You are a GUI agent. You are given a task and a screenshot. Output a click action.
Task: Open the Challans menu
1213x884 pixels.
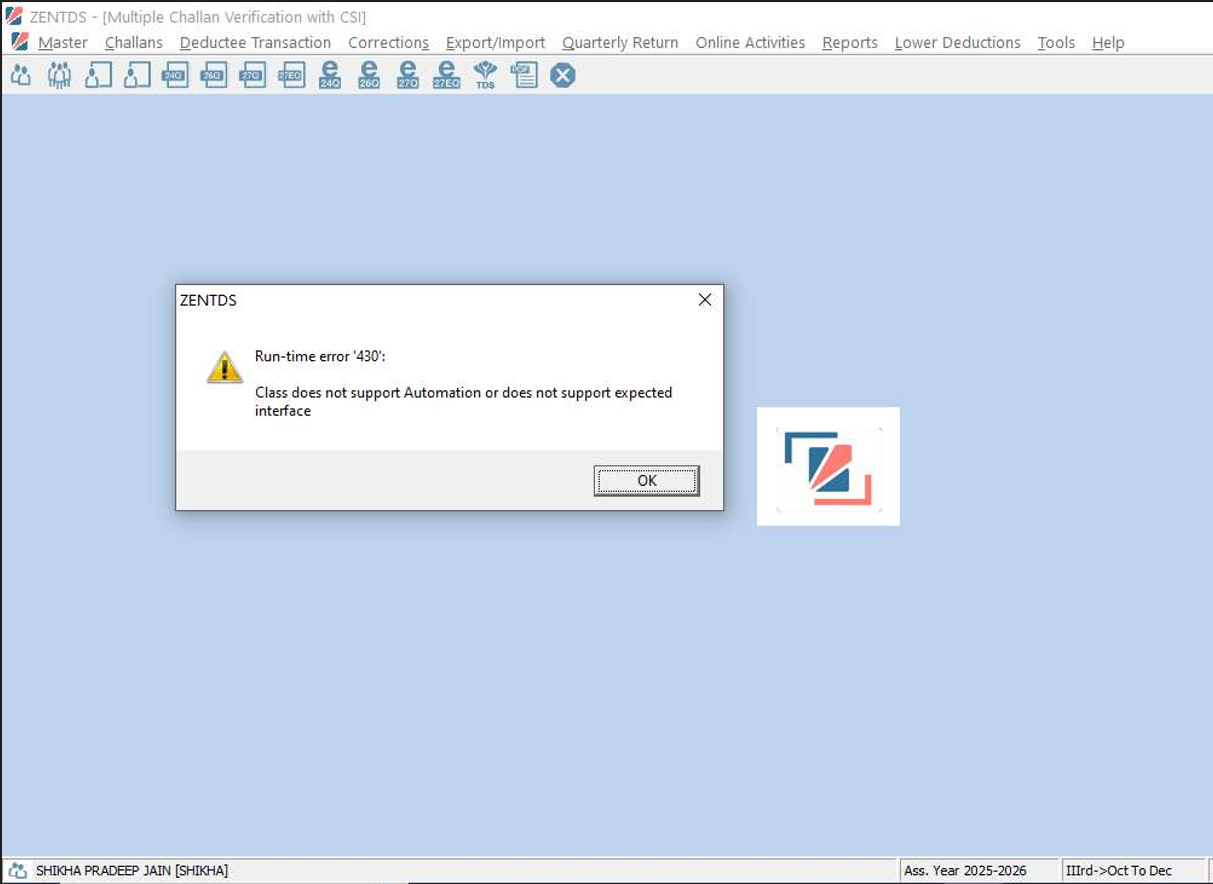(134, 42)
